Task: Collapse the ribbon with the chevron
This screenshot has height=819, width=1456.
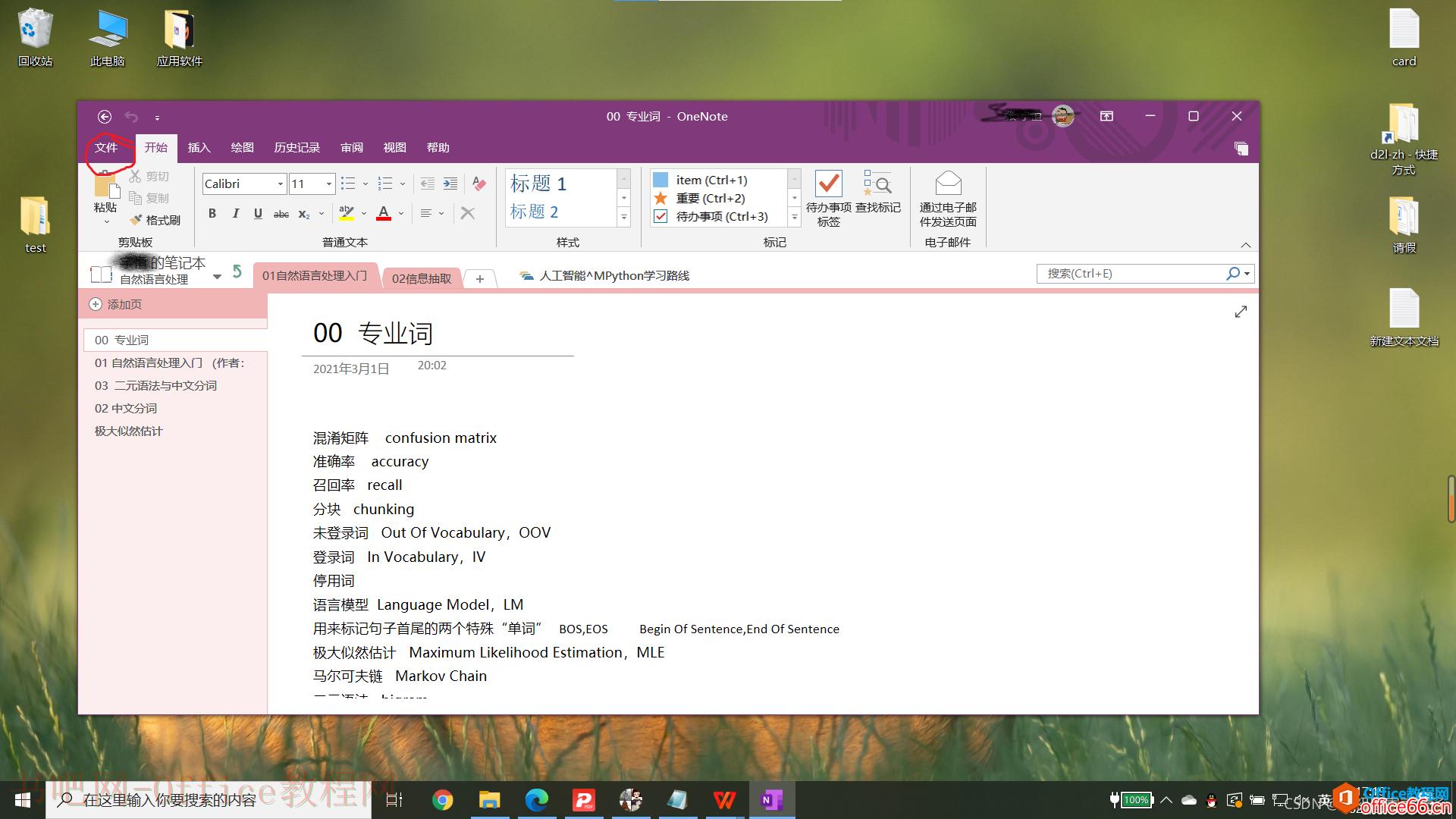Action: [1245, 245]
